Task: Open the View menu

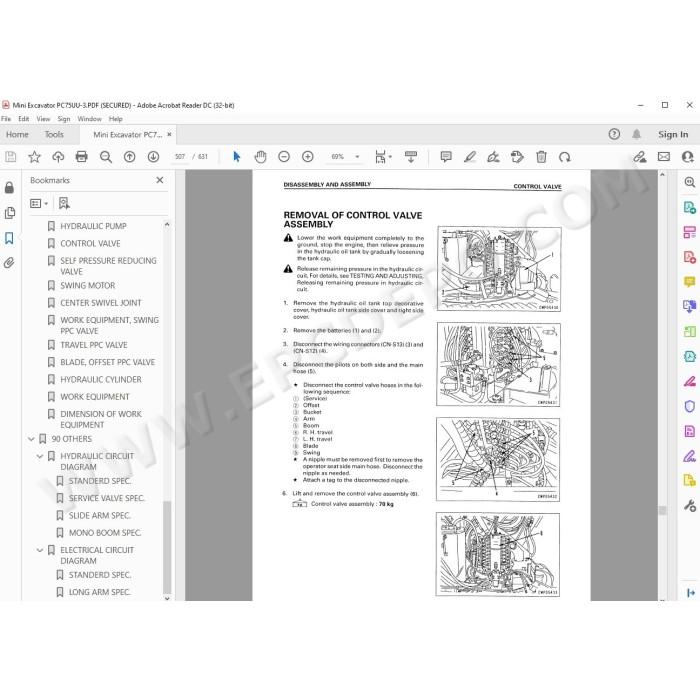Action: pyautogui.click(x=43, y=119)
